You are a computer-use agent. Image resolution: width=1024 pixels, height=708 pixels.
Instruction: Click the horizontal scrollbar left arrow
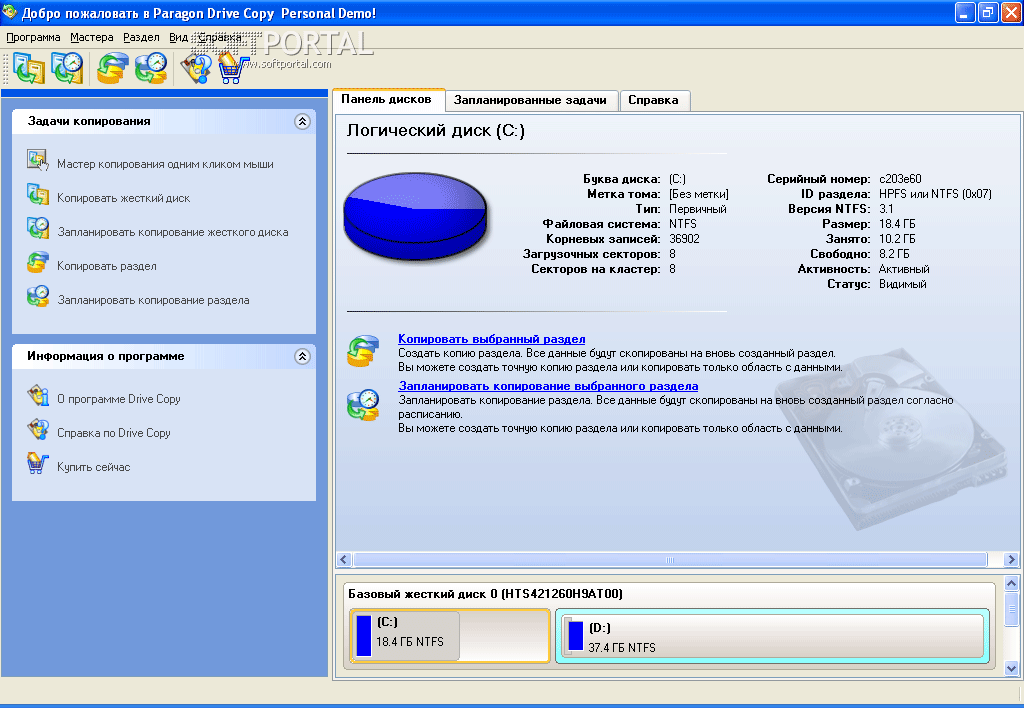[344, 560]
